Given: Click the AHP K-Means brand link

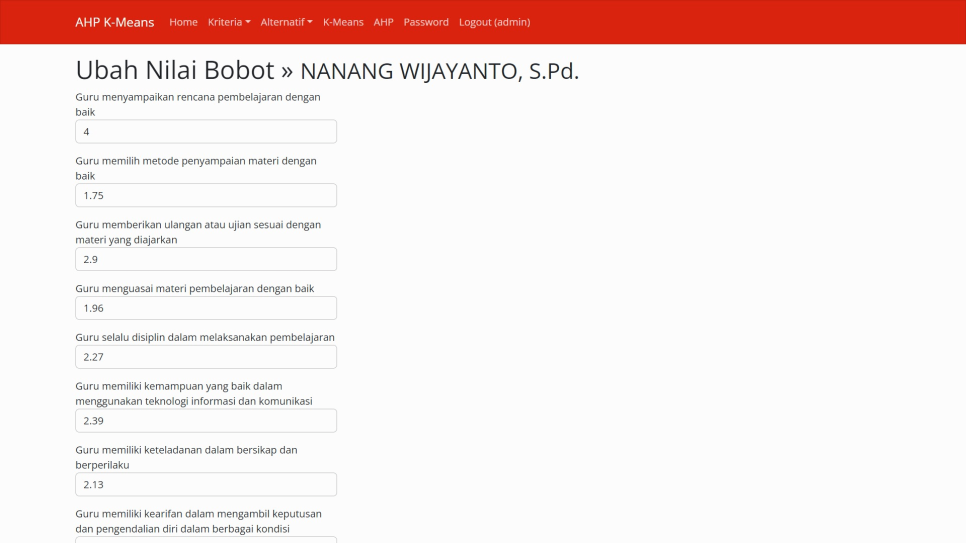Looking at the screenshot, I should pos(114,22).
